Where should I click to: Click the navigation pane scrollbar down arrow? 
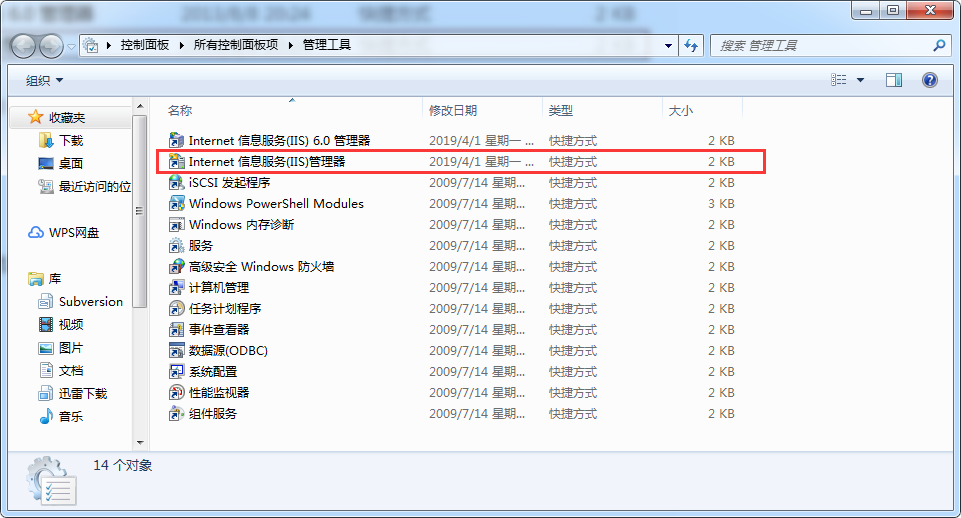[140, 442]
